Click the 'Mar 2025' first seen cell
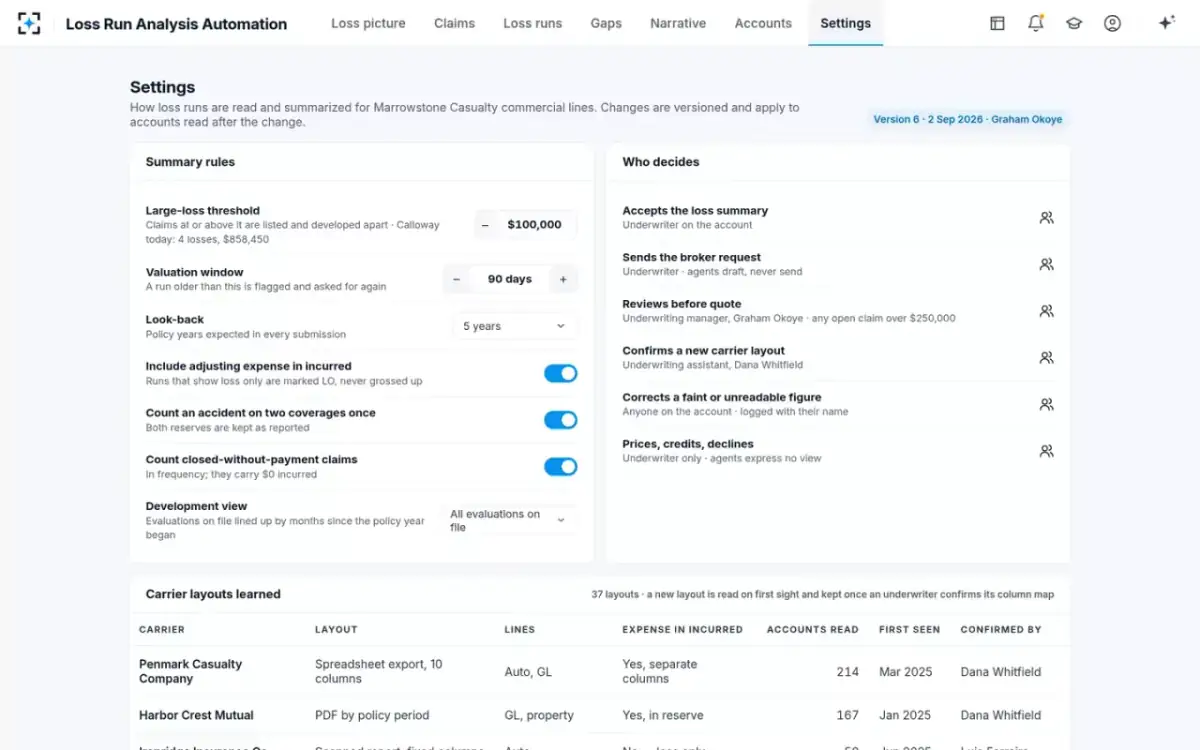The height and width of the screenshot is (750, 1200). point(906,672)
